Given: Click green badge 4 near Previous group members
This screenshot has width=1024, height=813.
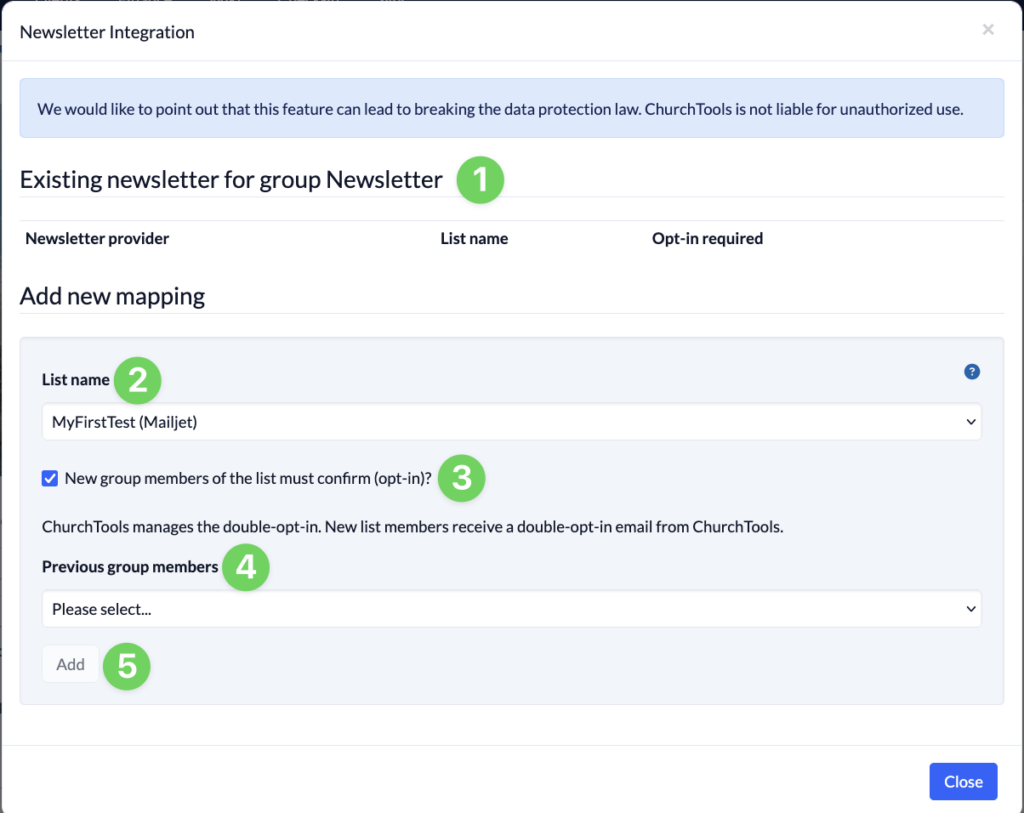Looking at the screenshot, I should click(x=245, y=567).
